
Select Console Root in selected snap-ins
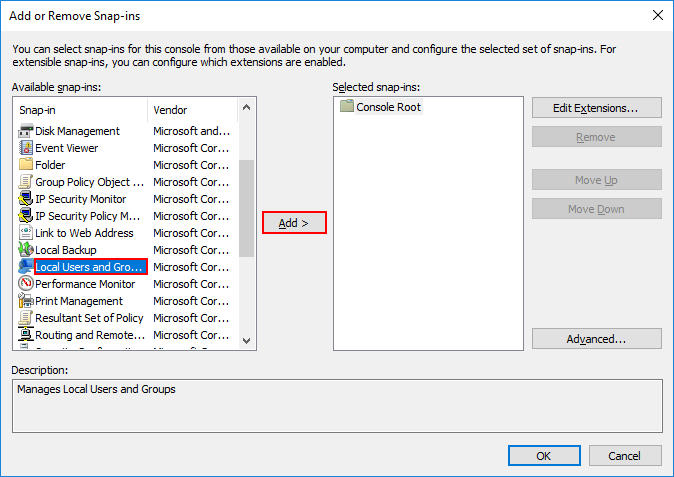388,107
